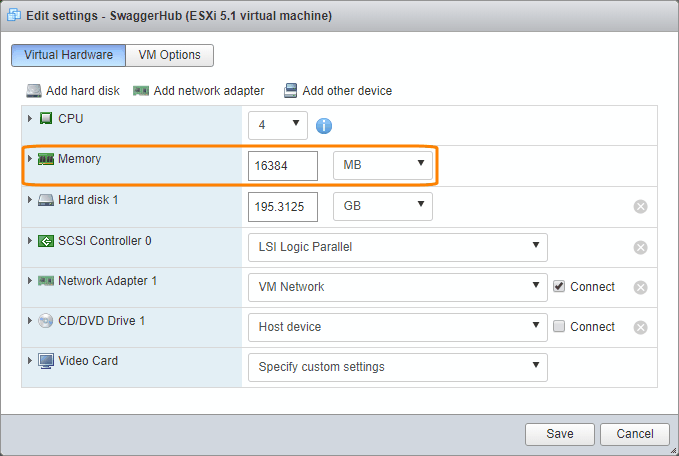Viewport: 679px width, 456px height.
Task: Click the Save button
Action: tap(559, 434)
